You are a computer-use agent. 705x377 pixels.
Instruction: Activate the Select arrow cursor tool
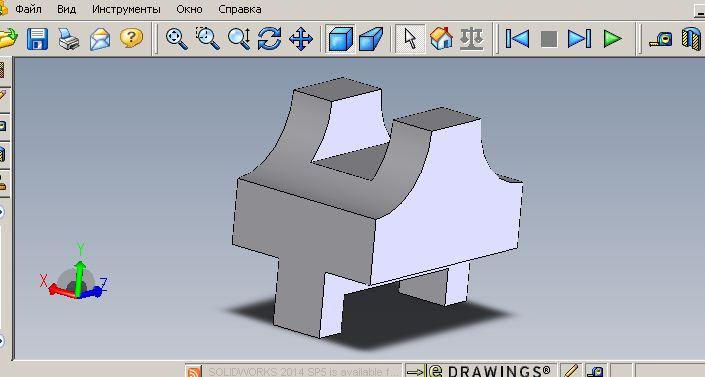tap(410, 39)
